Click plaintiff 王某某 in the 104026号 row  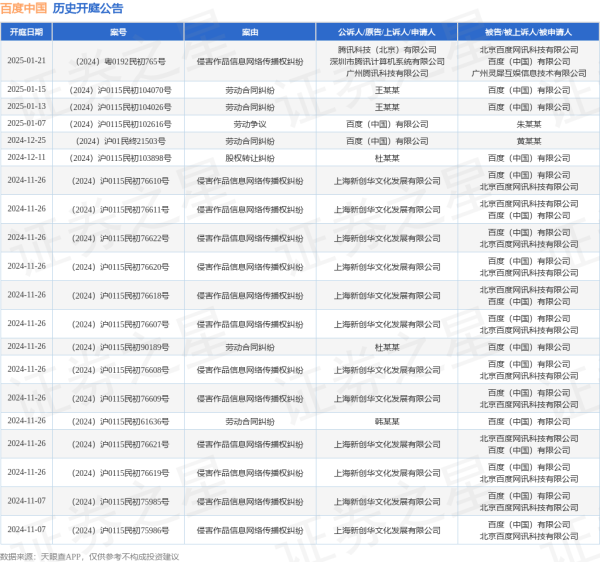(x=387, y=107)
